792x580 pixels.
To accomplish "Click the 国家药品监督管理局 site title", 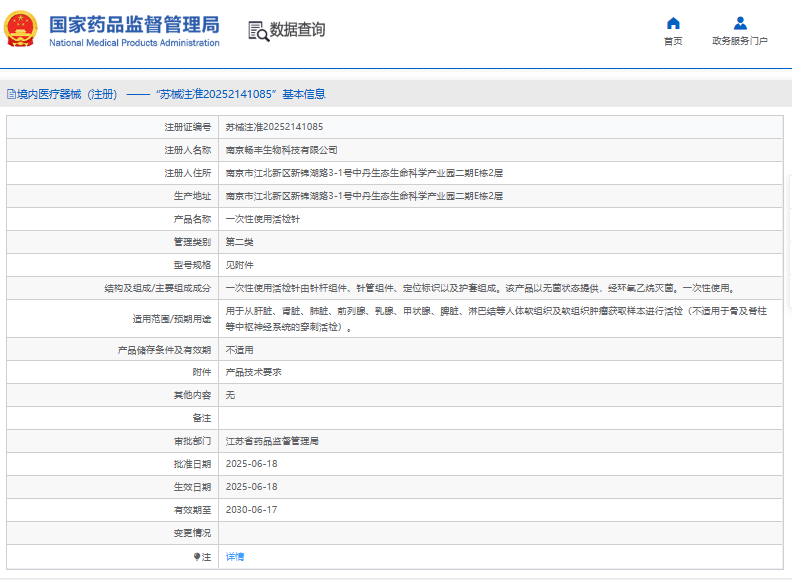I will pos(134,24).
